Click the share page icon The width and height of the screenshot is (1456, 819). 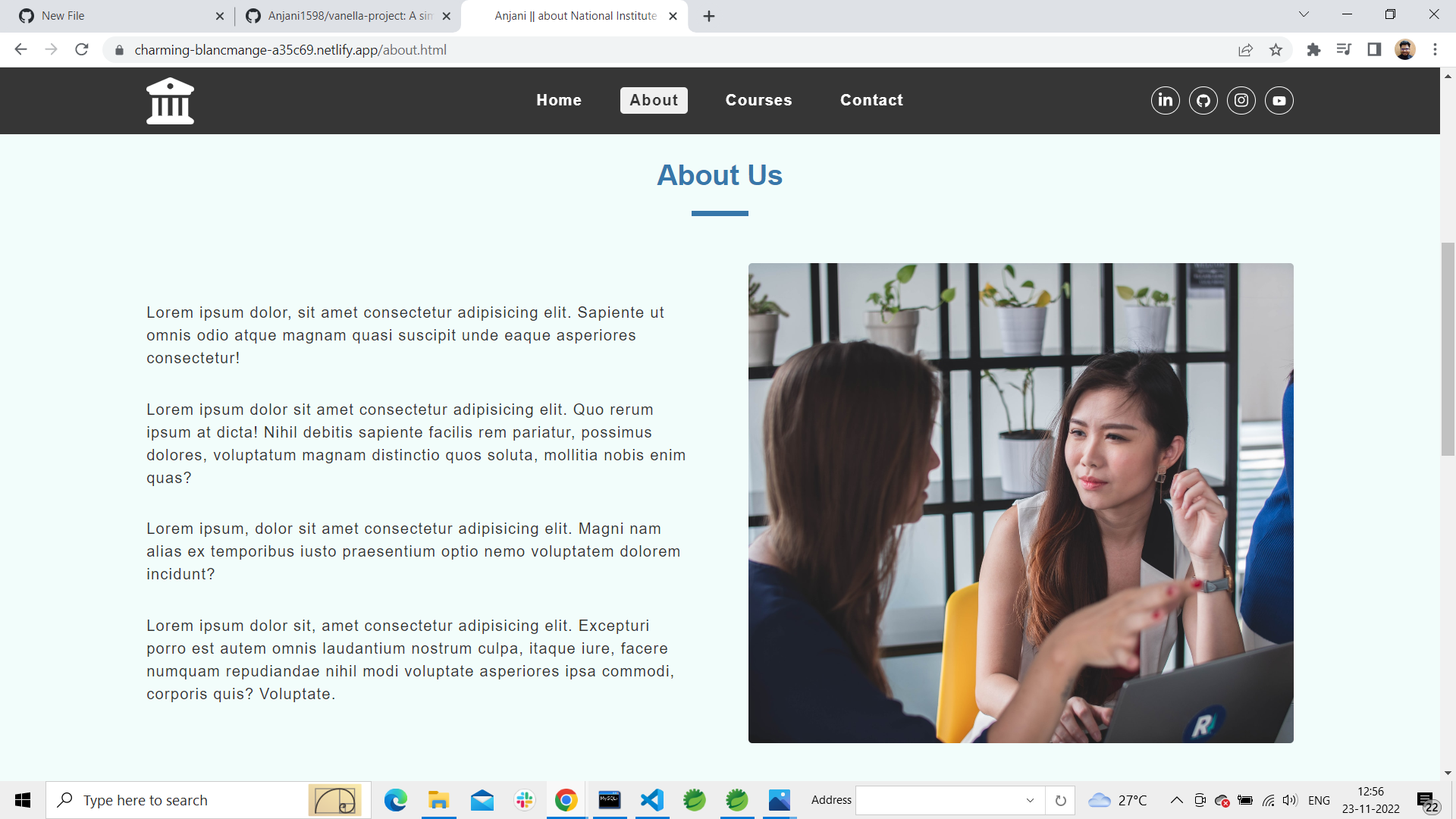tap(1245, 50)
